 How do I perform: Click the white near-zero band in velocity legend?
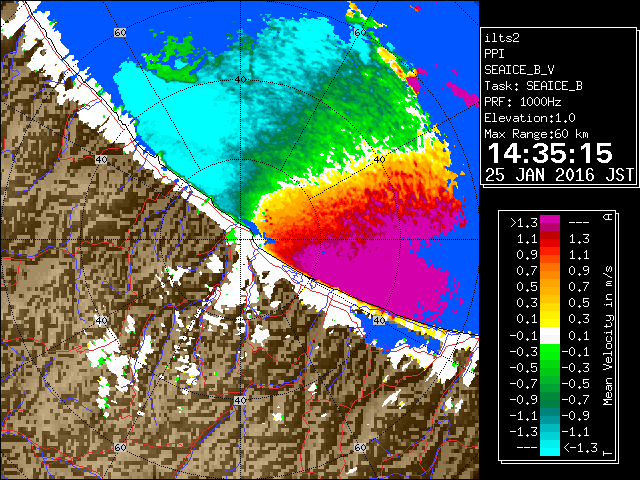(x=550, y=336)
